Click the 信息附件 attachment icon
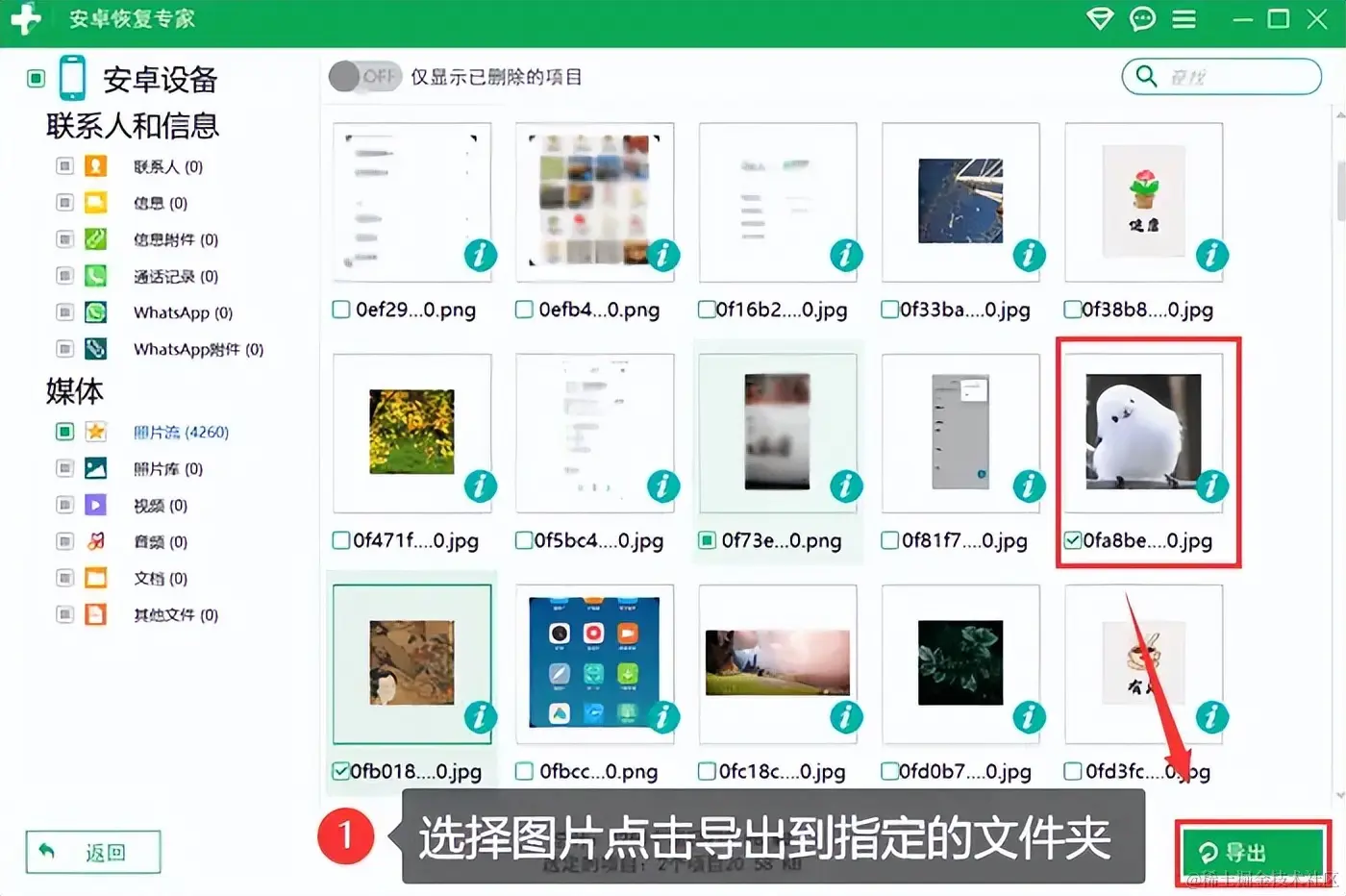1346x896 pixels. coord(95,239)
